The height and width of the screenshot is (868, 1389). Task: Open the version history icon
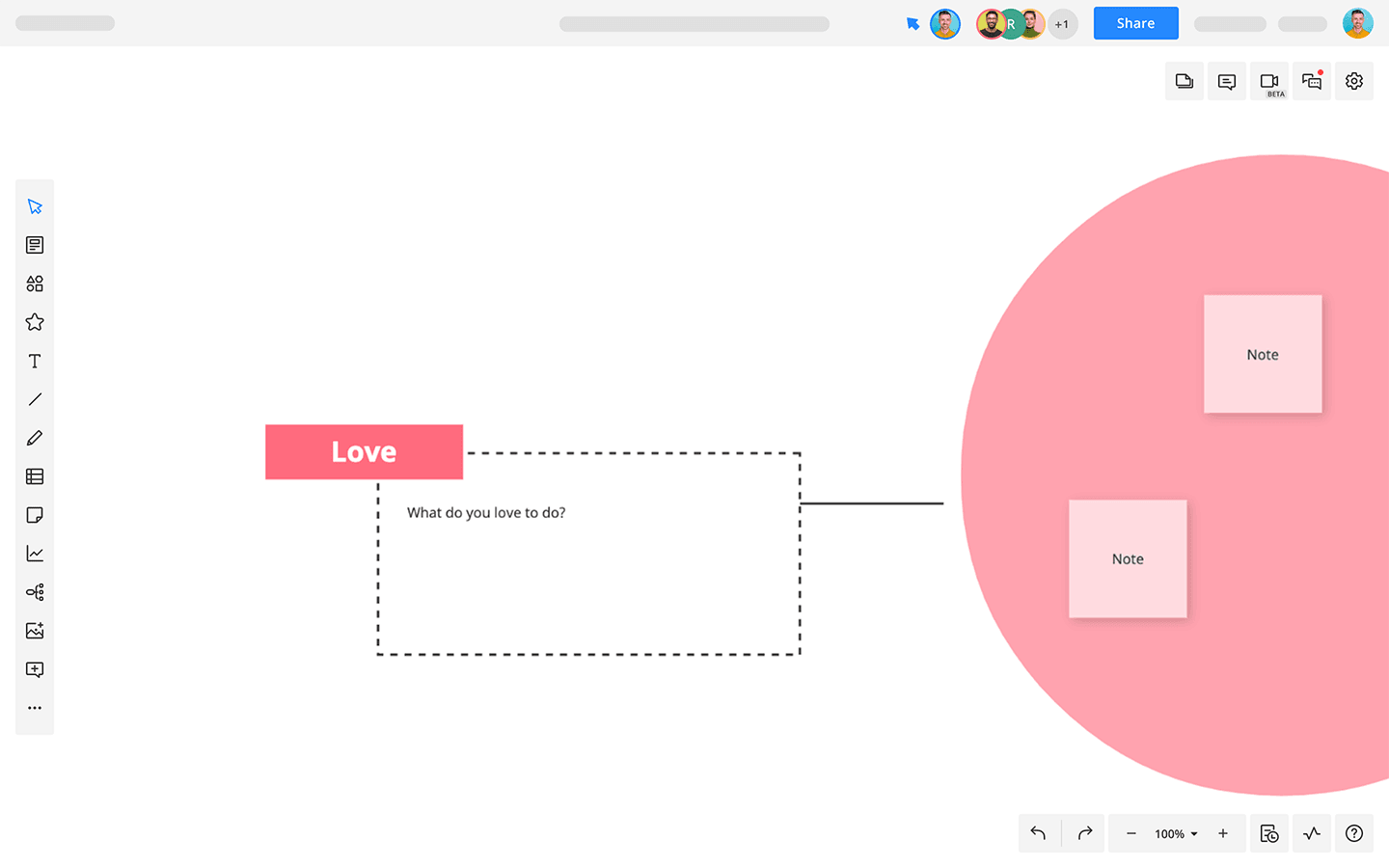click(1269, 833)
